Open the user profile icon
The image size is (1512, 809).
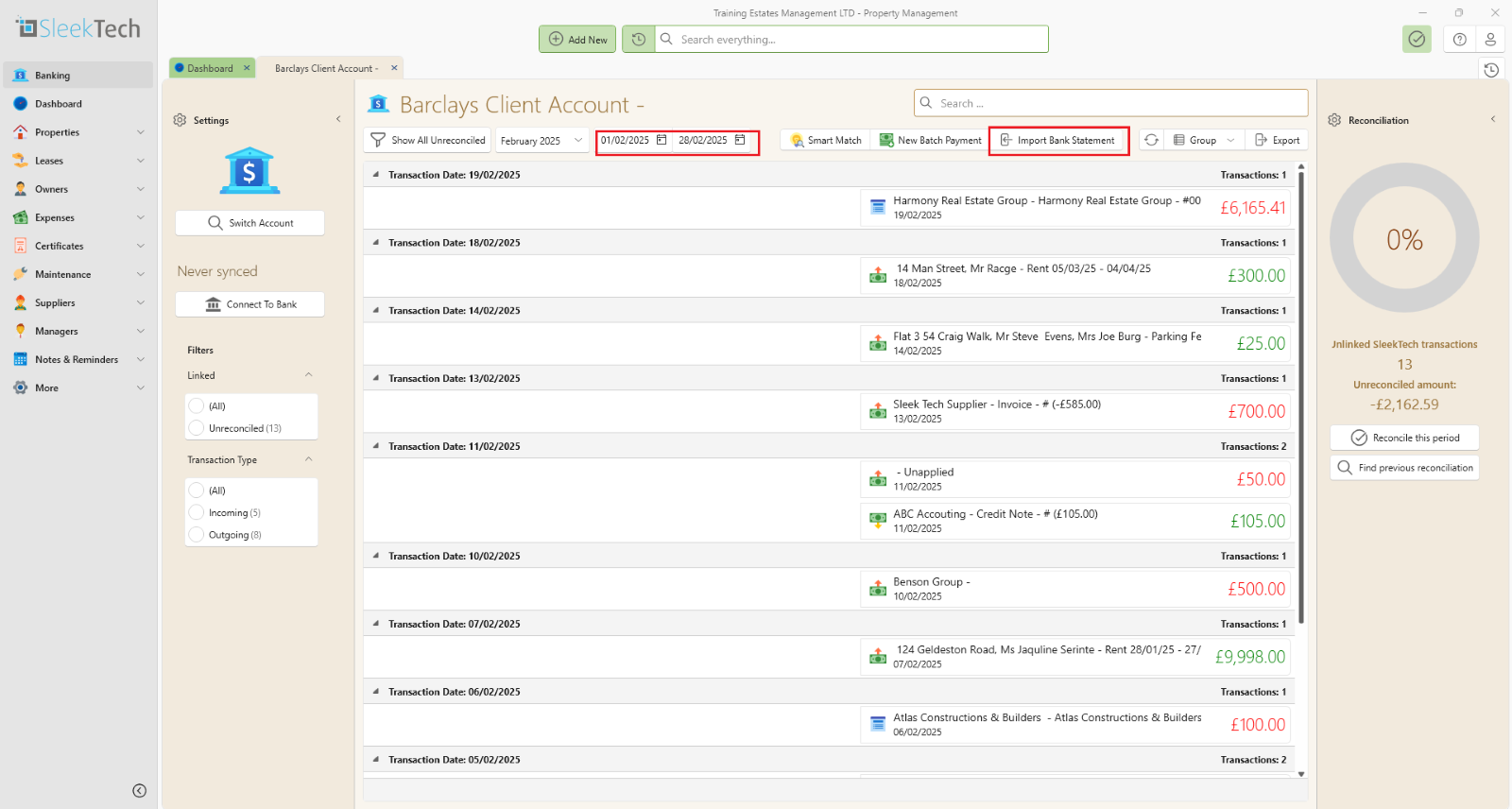coord(1490,39)
